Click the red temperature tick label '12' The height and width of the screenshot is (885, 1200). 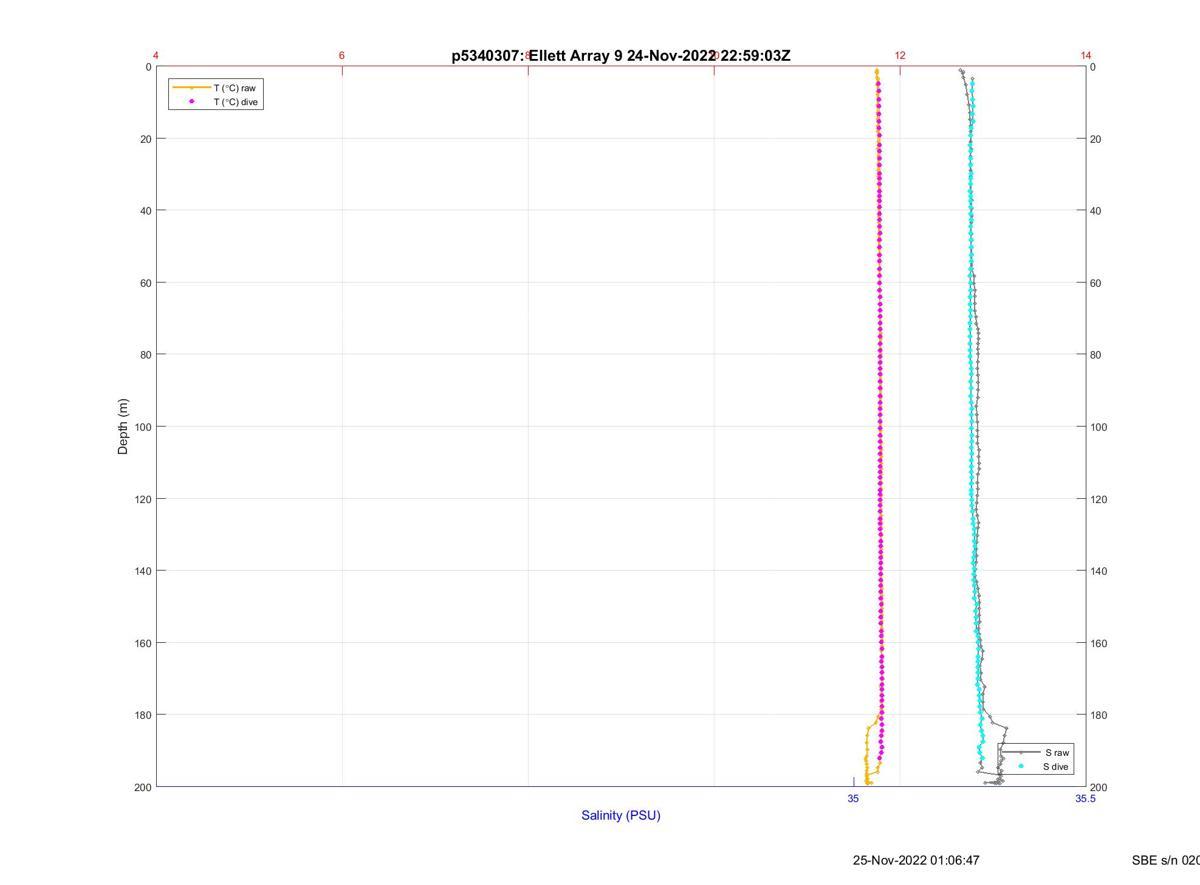[900, 55]
